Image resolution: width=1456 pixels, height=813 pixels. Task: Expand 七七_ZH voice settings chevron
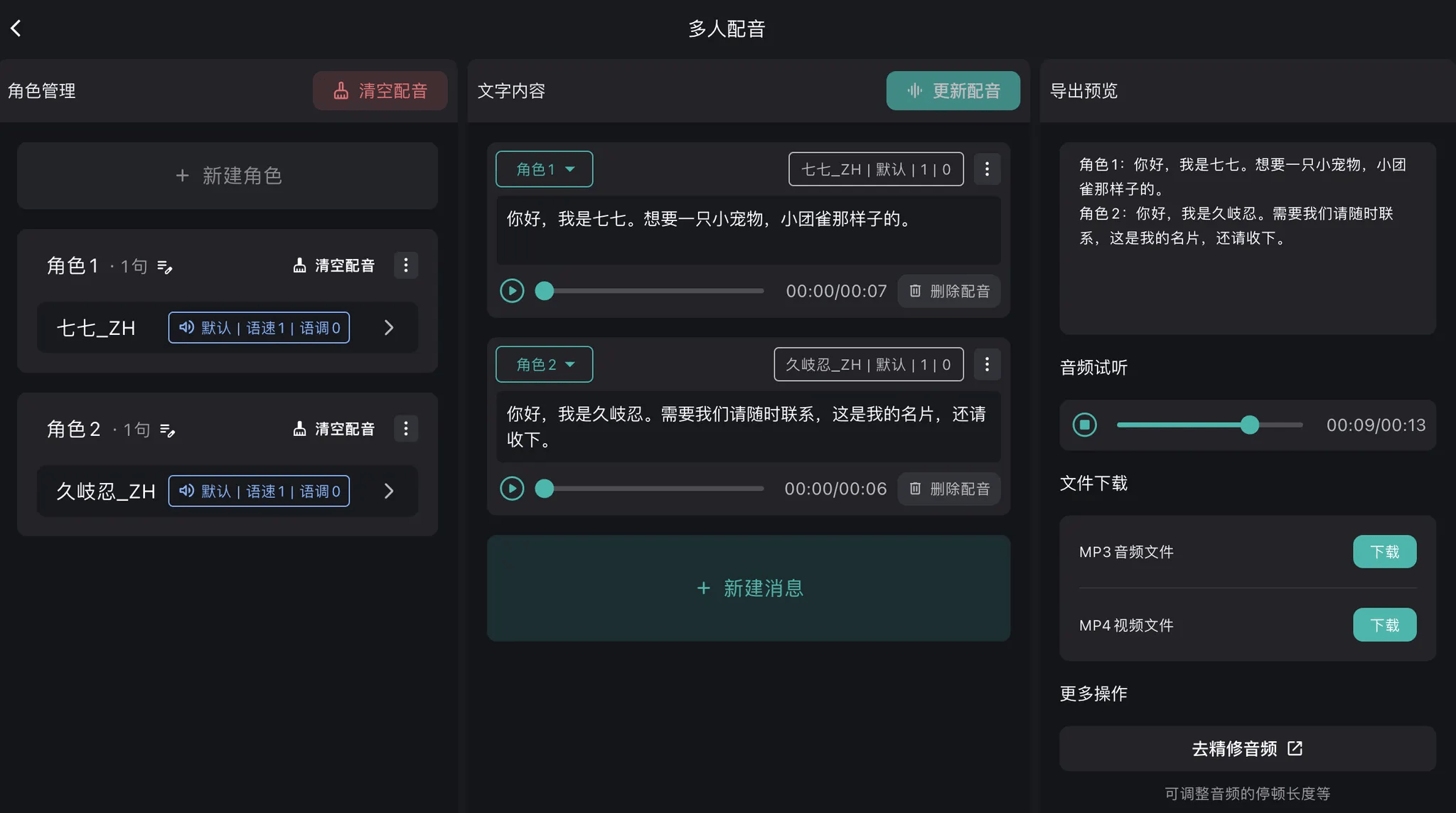(x=389, y=328)
